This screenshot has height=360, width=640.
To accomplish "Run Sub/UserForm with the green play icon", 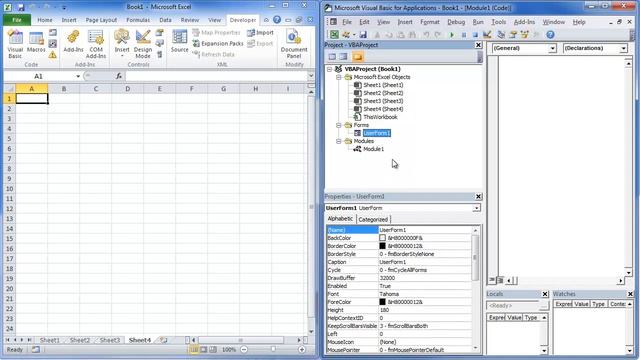I will (x=451, y=35).
